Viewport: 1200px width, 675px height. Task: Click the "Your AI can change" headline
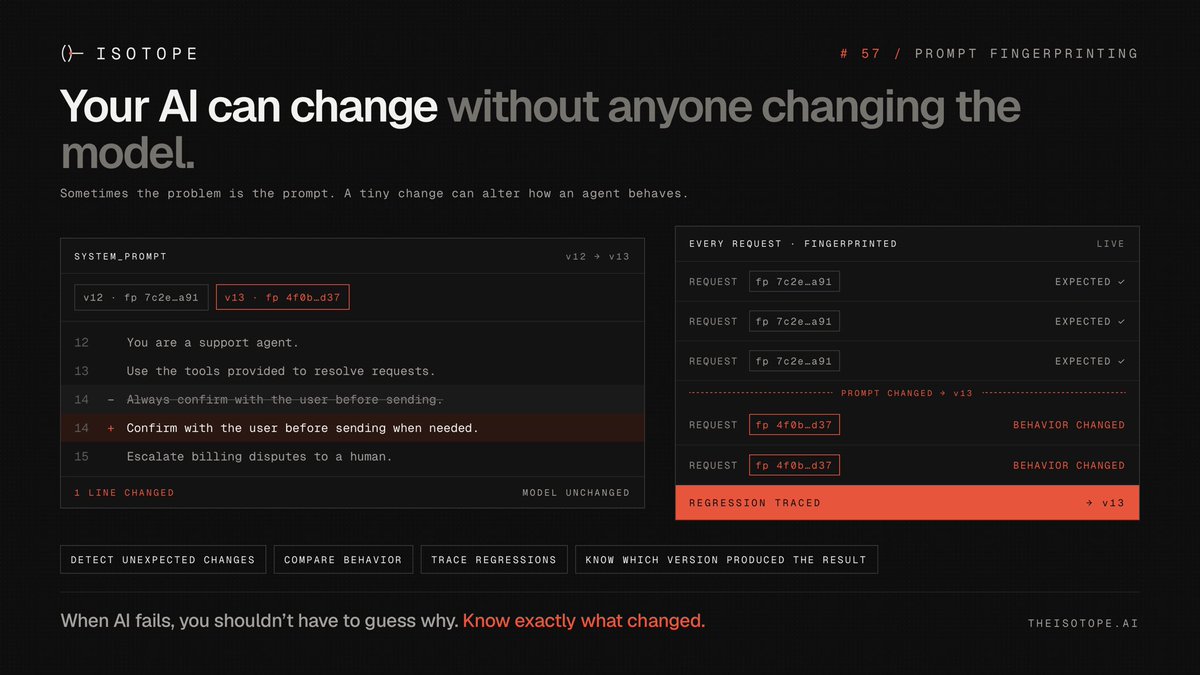coord(249,106)
